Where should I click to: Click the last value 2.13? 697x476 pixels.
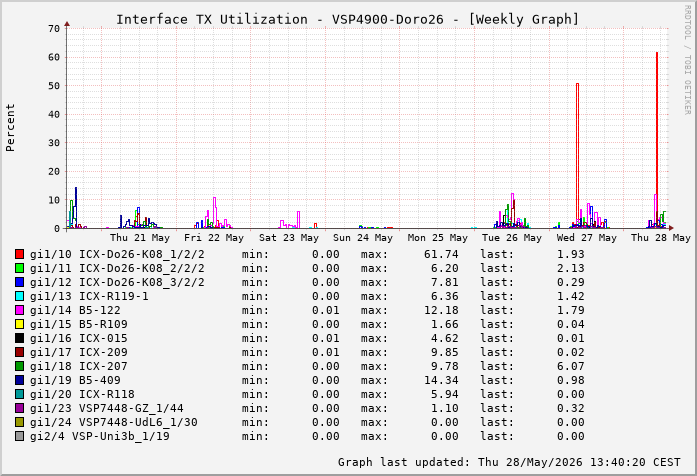571,268
